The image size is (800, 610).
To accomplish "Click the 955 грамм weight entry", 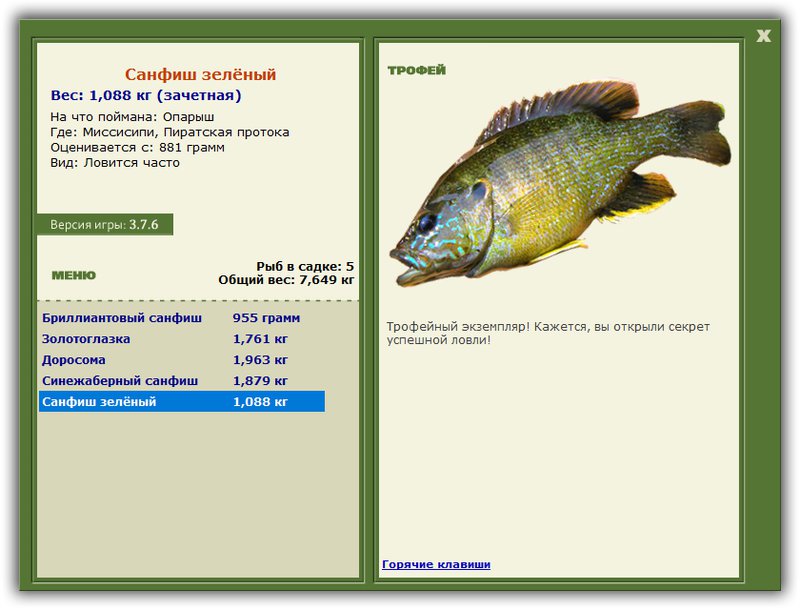I will click(266, 318).
